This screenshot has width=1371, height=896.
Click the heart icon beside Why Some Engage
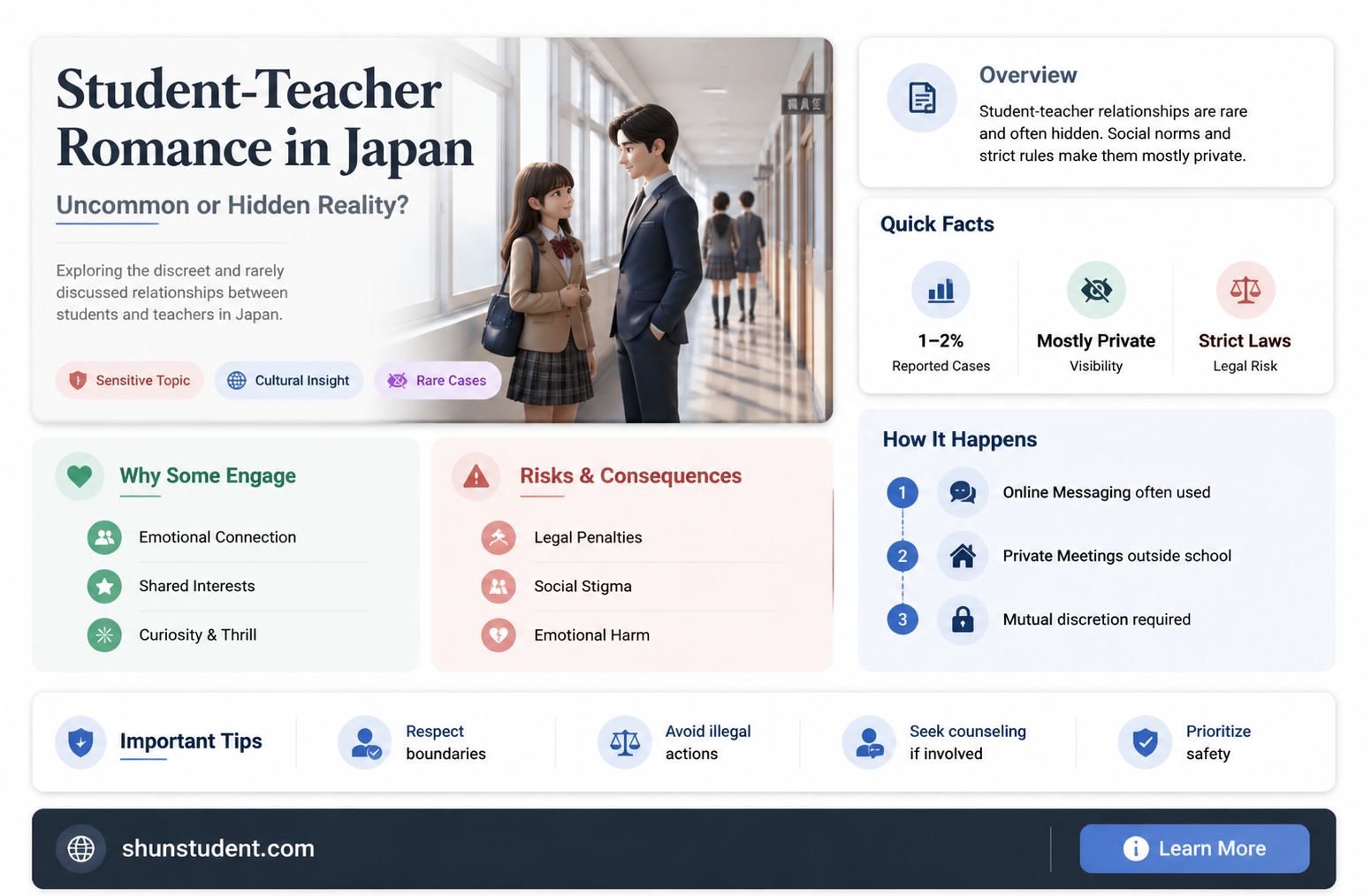[x=80, y=476]
